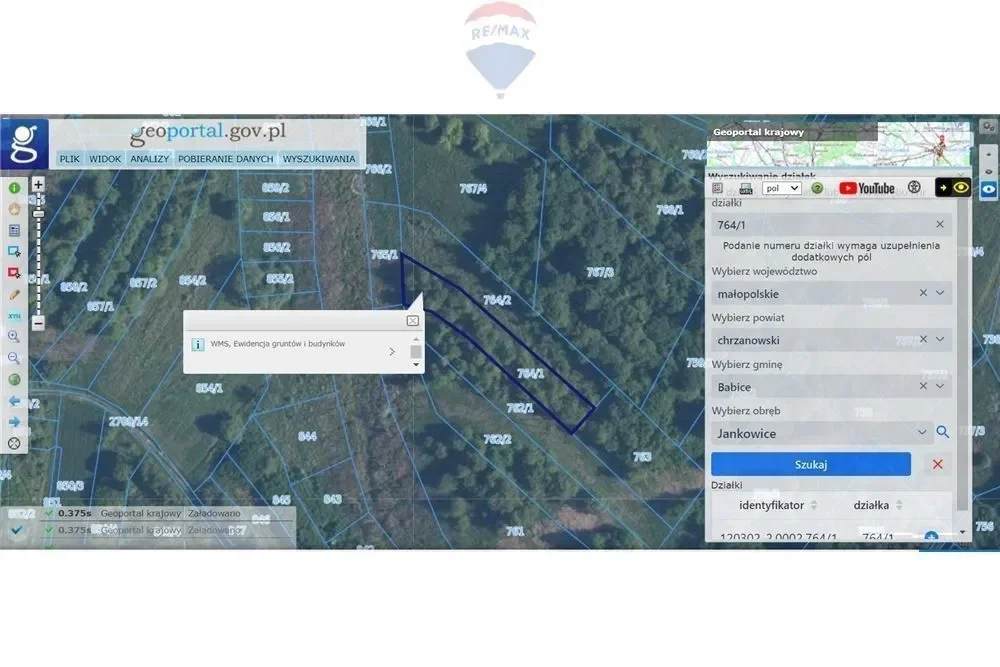Open the language selector 'pol' dropdown
This screenshot has height=667, width=1000.
781,188
